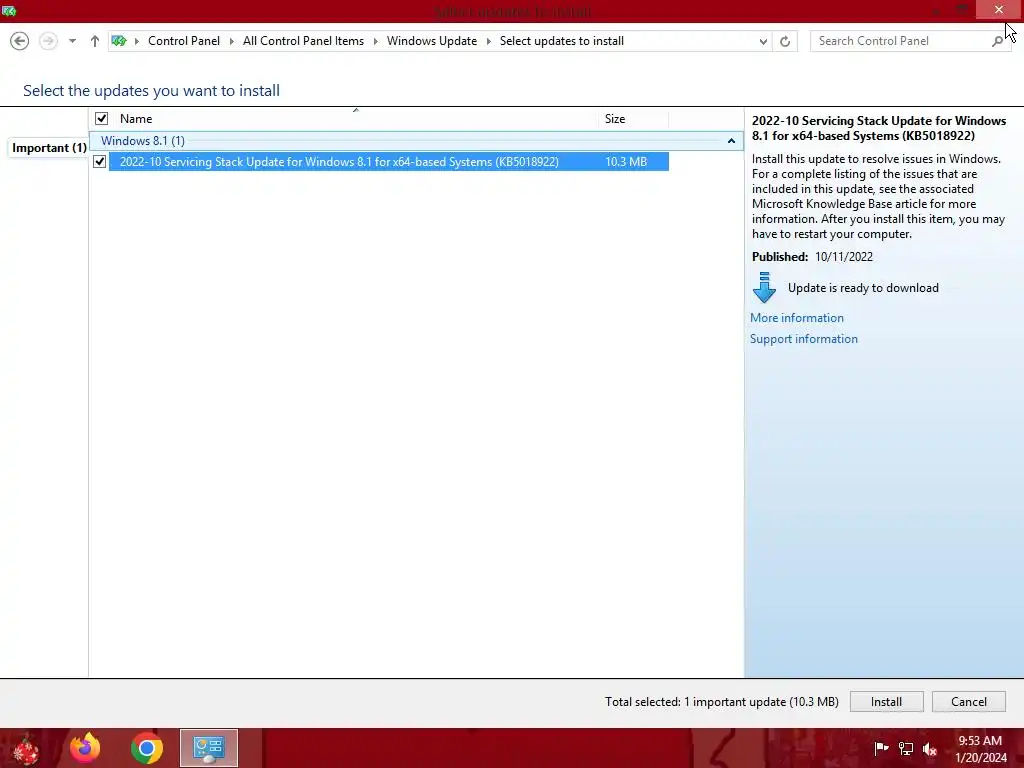This screenshot has height=768, width=1024.
Task: Close the window with the X button
Action: 999,9
